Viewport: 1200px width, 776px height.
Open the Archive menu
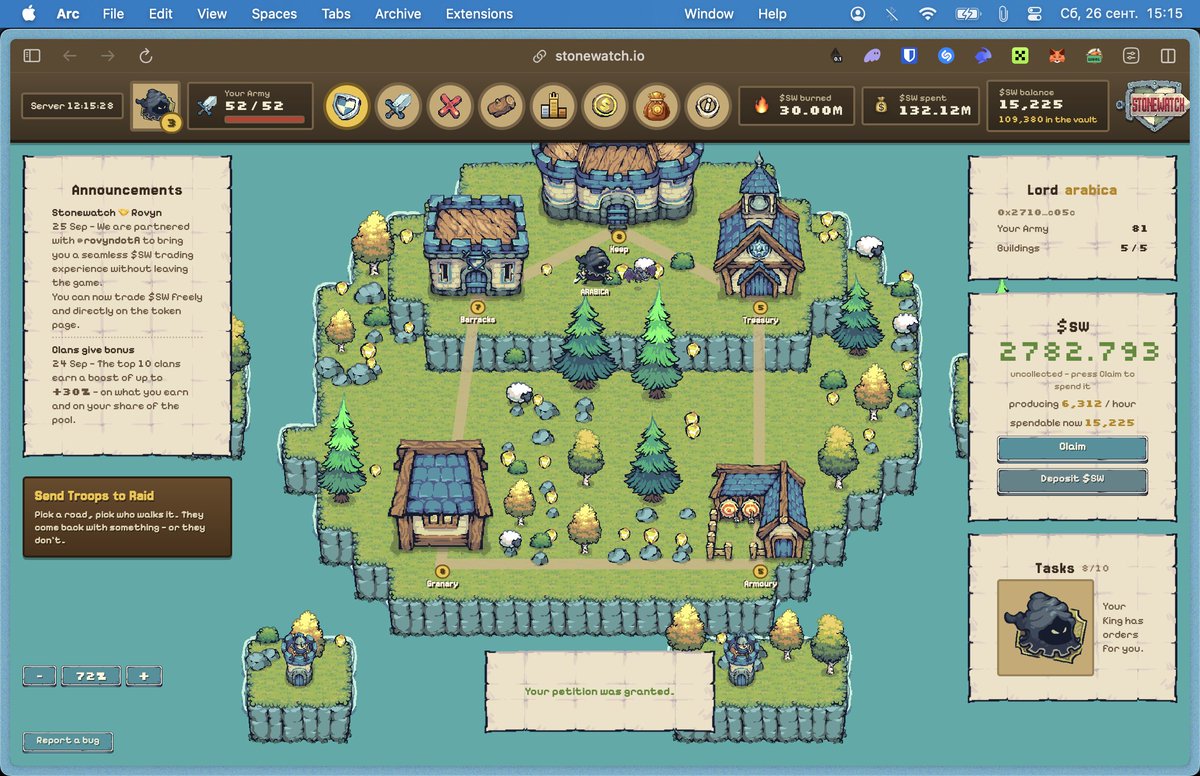coord(398,14)
